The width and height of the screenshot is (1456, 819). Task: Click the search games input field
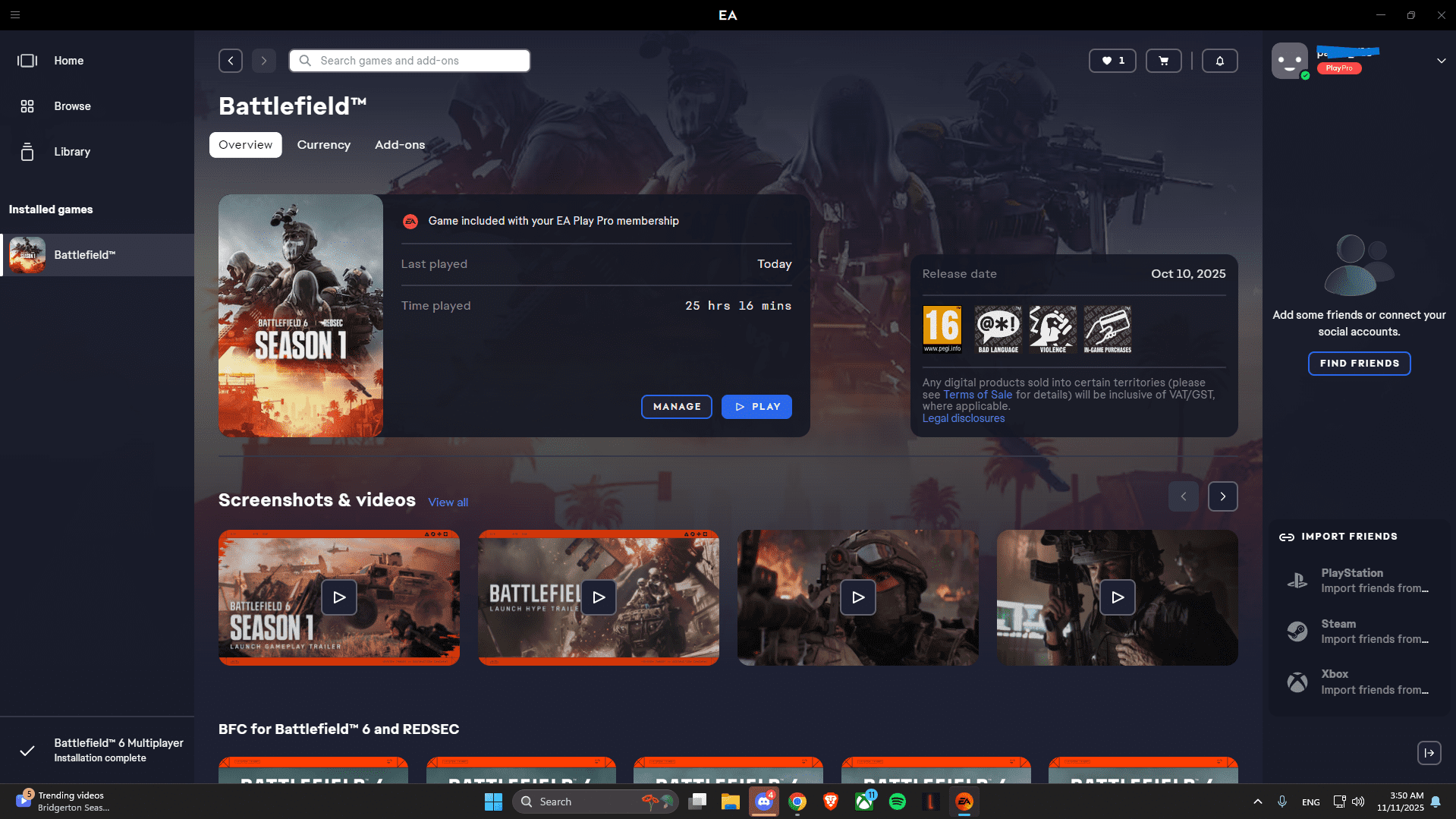[417, 61]
